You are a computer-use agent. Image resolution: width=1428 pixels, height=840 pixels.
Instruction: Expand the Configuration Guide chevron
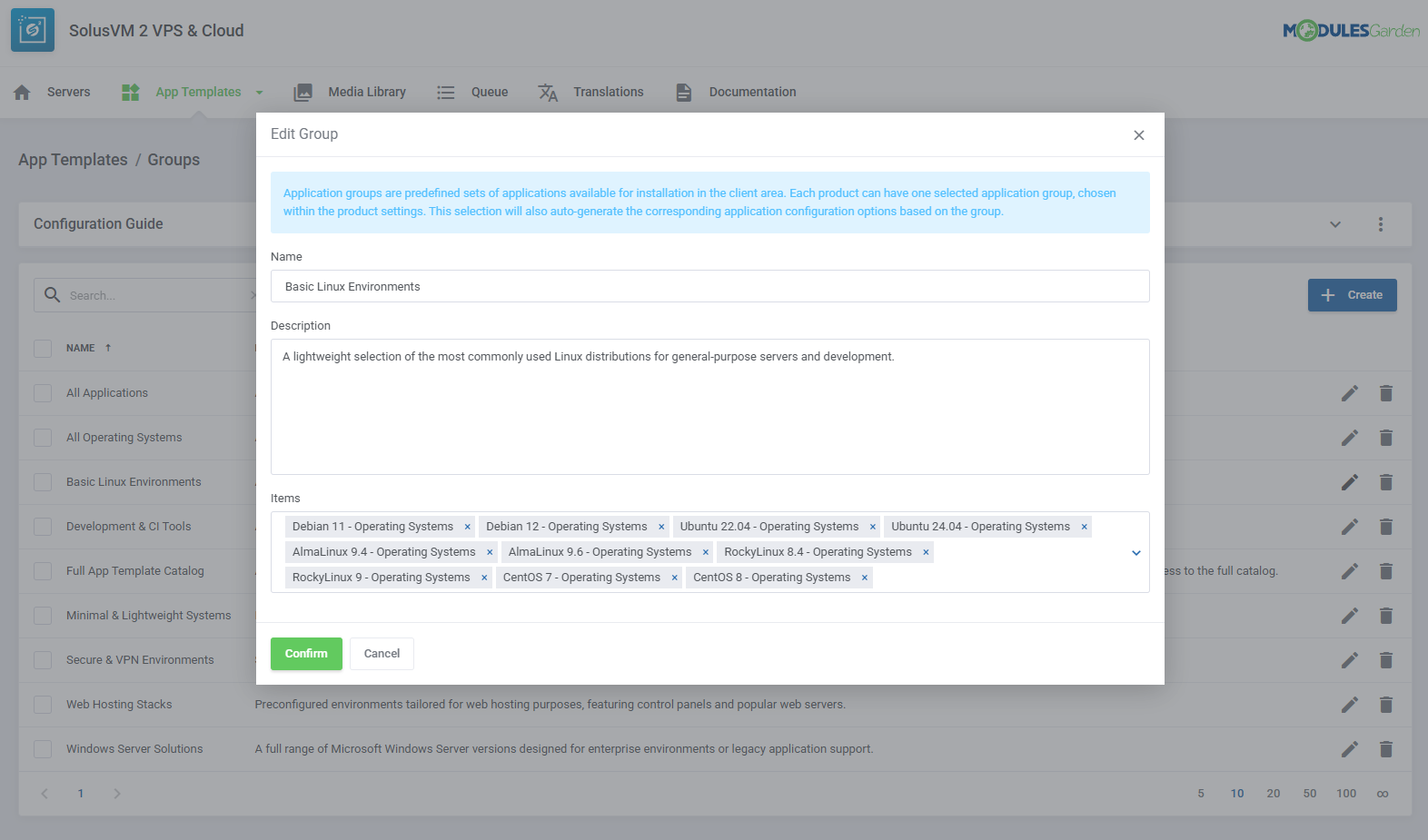click(1334, 224)
